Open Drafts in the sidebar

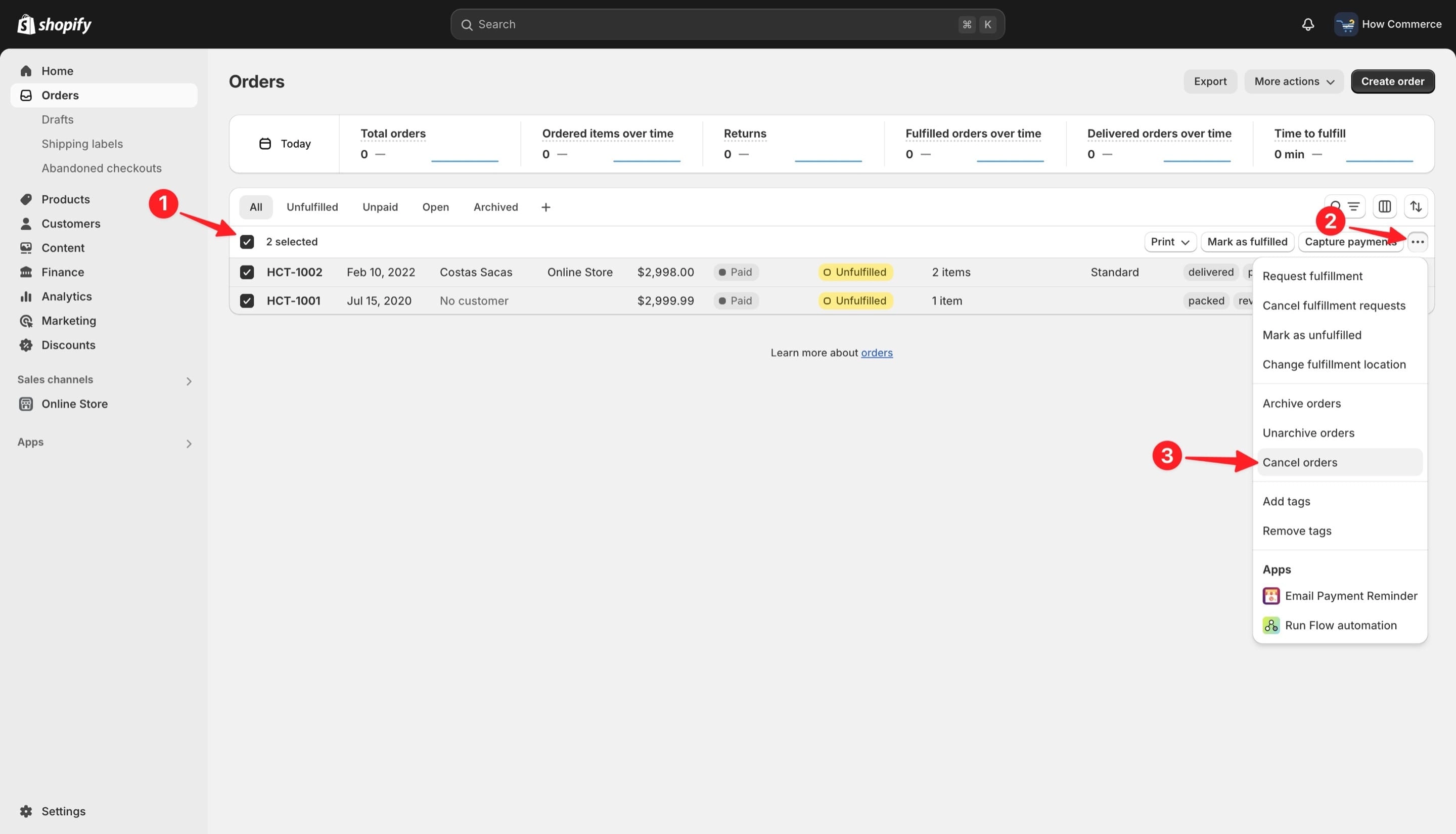point(57,120)
